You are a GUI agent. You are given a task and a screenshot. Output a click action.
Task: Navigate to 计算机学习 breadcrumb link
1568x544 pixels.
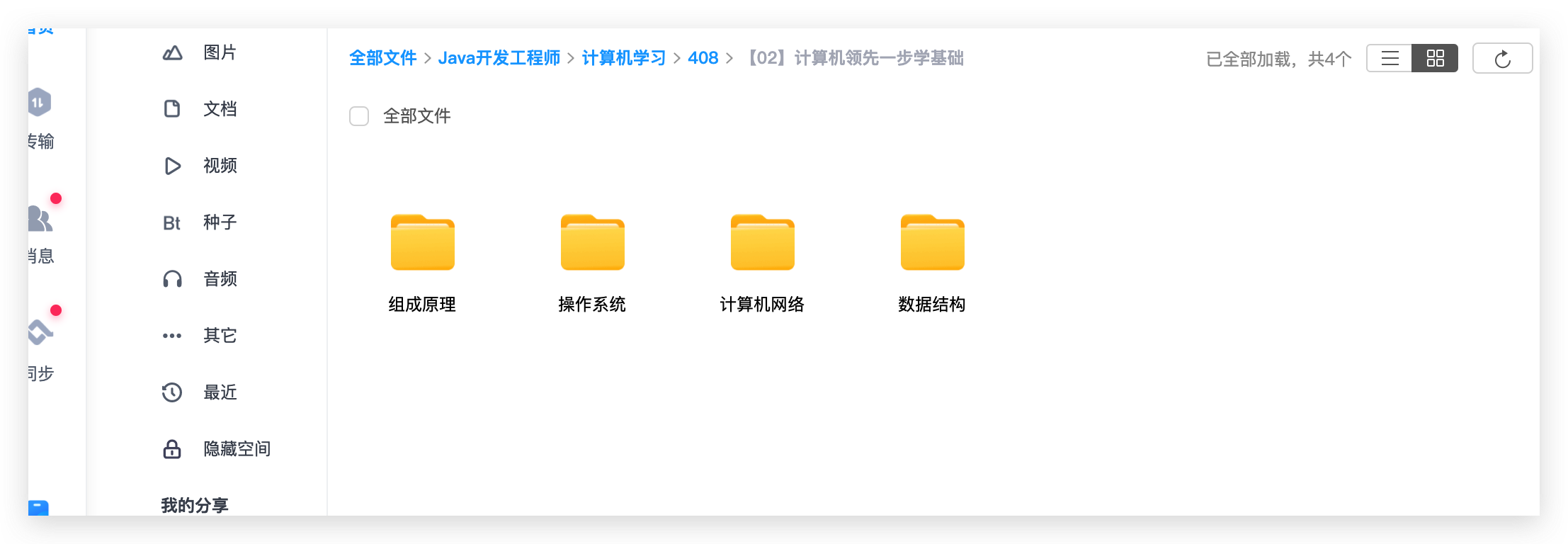coord(624,58)
